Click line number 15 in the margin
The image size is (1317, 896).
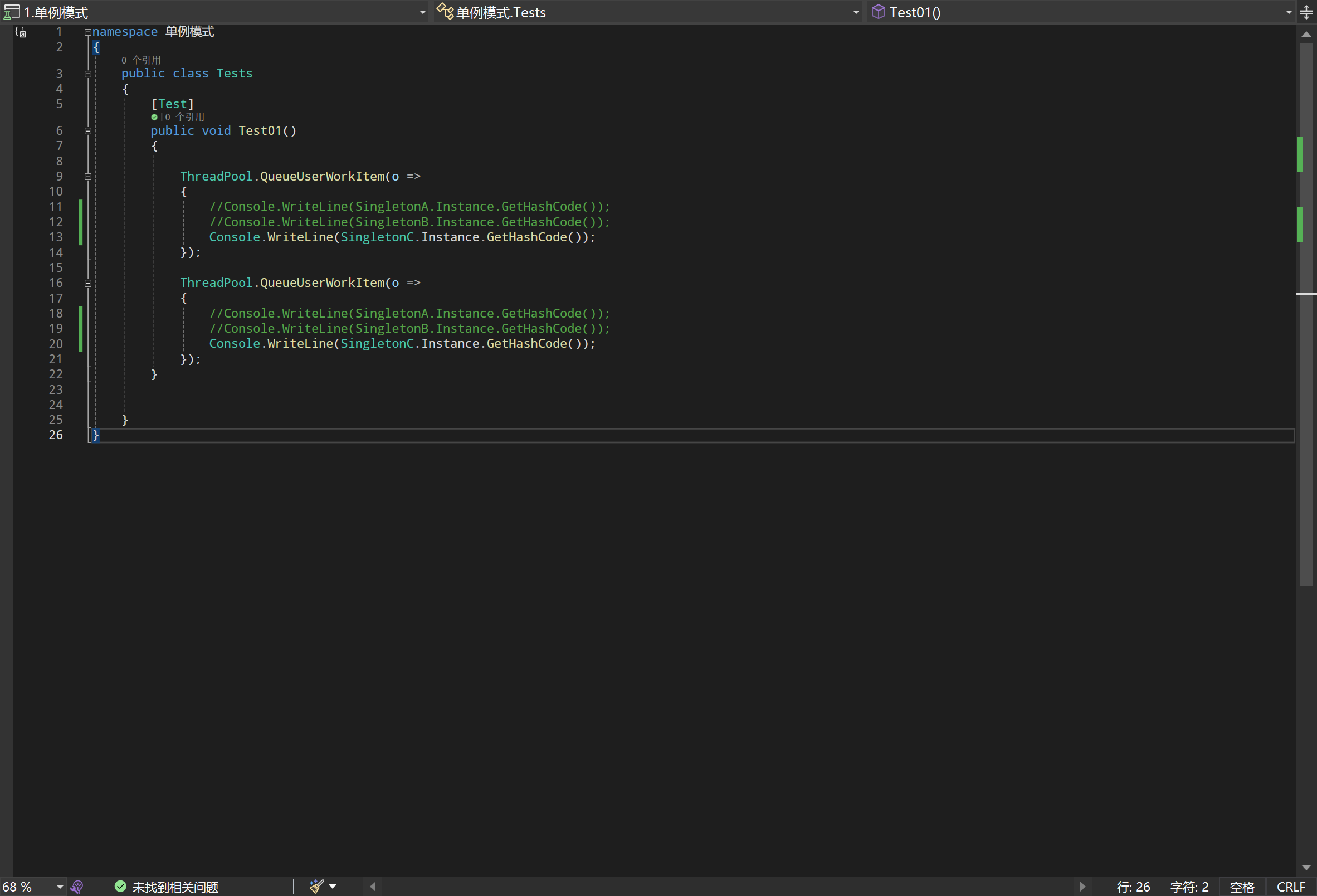56,267
